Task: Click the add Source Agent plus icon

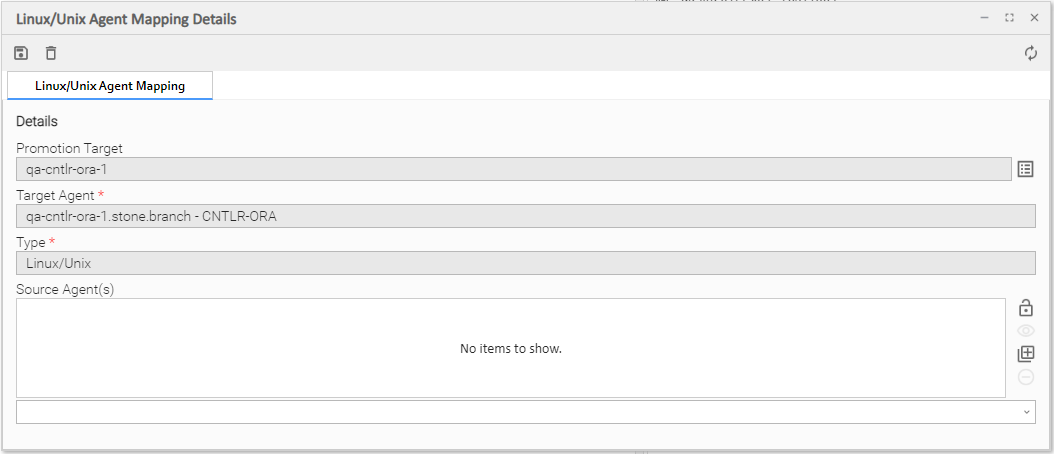Action: click(x=1025, y=354)
